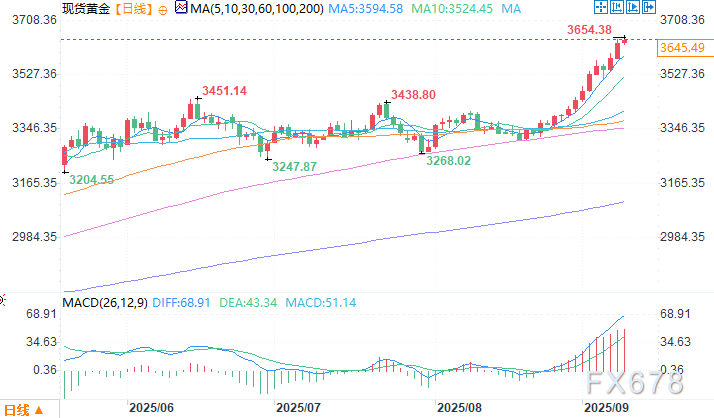714x418 pixels.
Task: Click the orange crosshair icon beside 日线
Action: [x=165, y=9]
